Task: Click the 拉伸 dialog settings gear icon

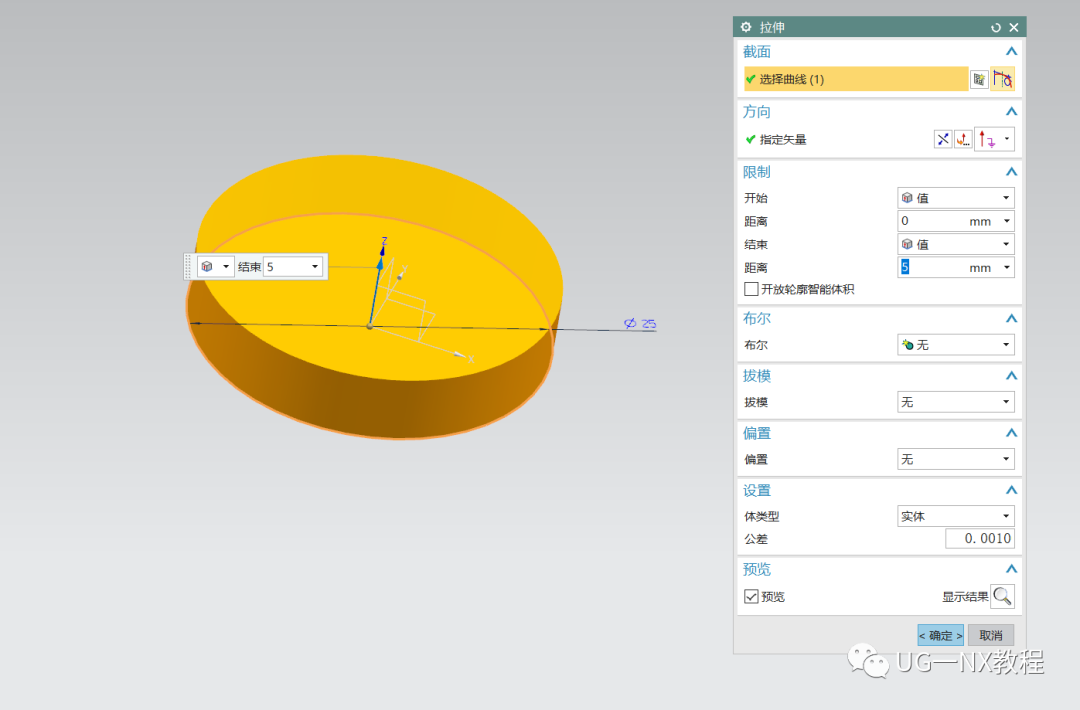Action: [x=746, y=27]
